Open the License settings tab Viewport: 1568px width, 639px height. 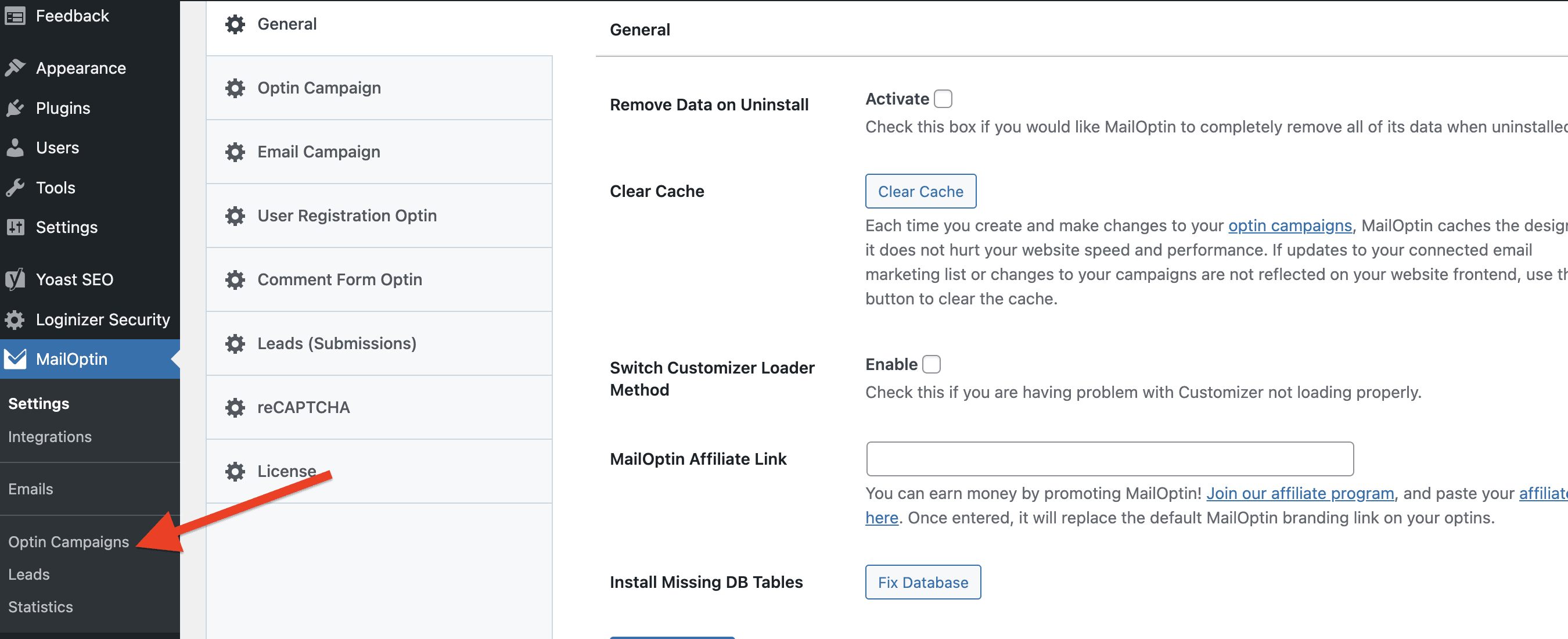point(379,472)
